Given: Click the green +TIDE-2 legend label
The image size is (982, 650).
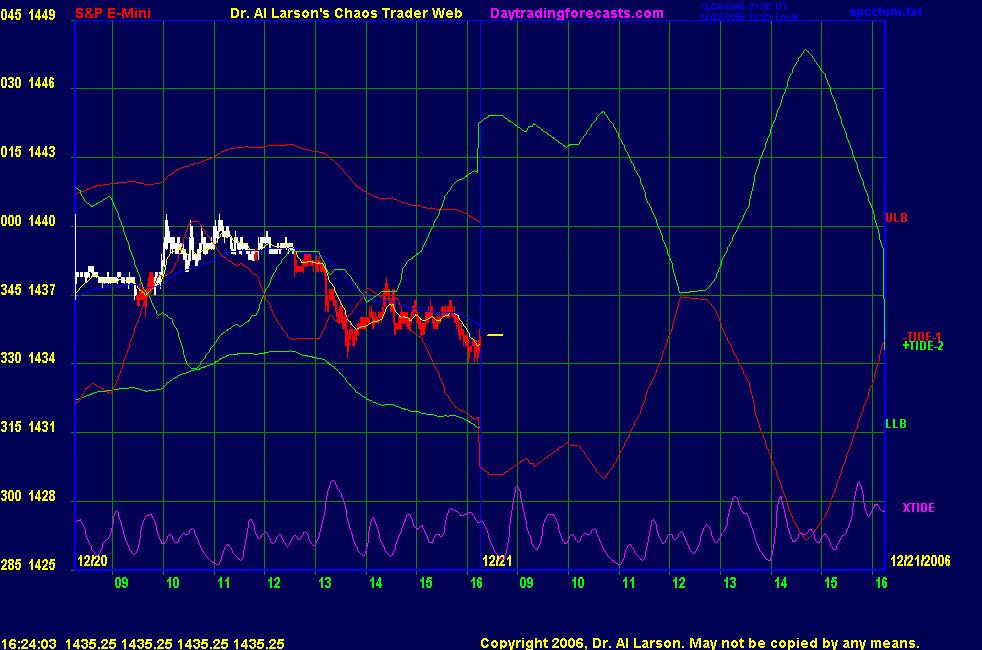Looking at the screenshot, I should pos(922,346).
